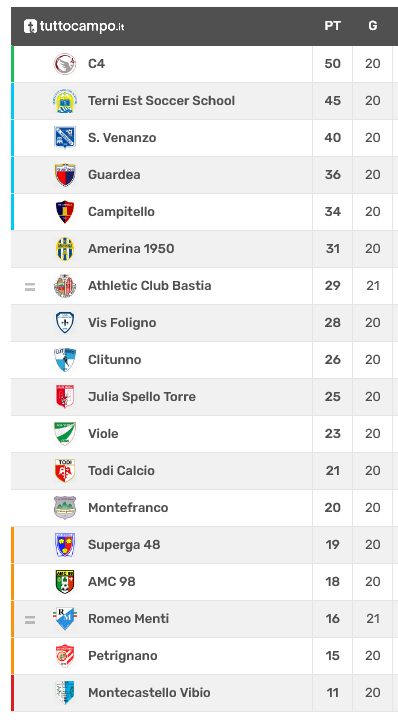Viewport: 398px width, 720px height.
Task: Click the tuttocampo.it logo in header
Action: pos(74,26)
